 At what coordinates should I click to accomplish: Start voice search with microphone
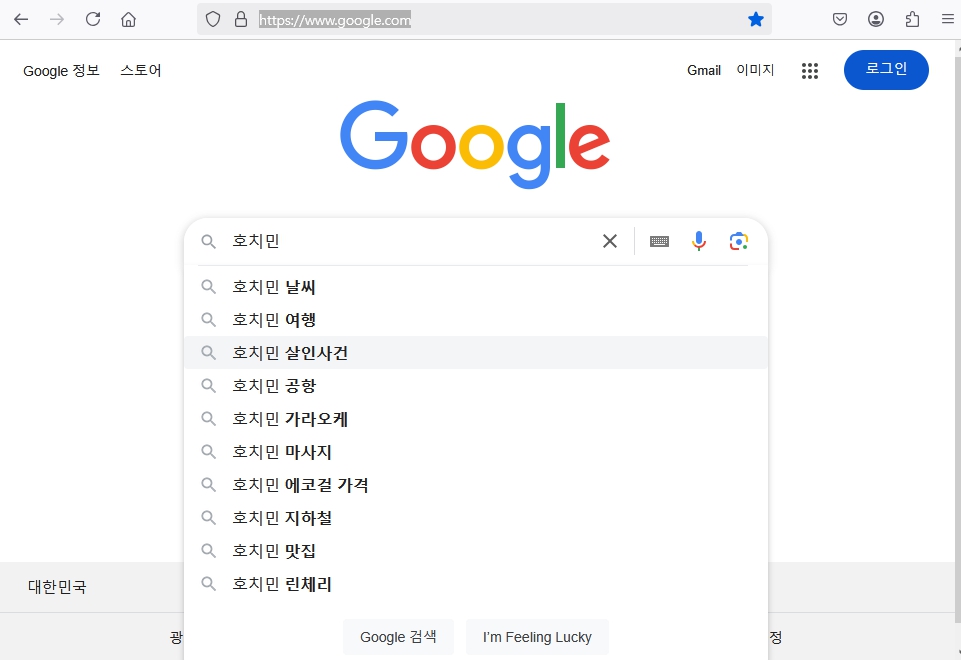click(x=699, y=241)
